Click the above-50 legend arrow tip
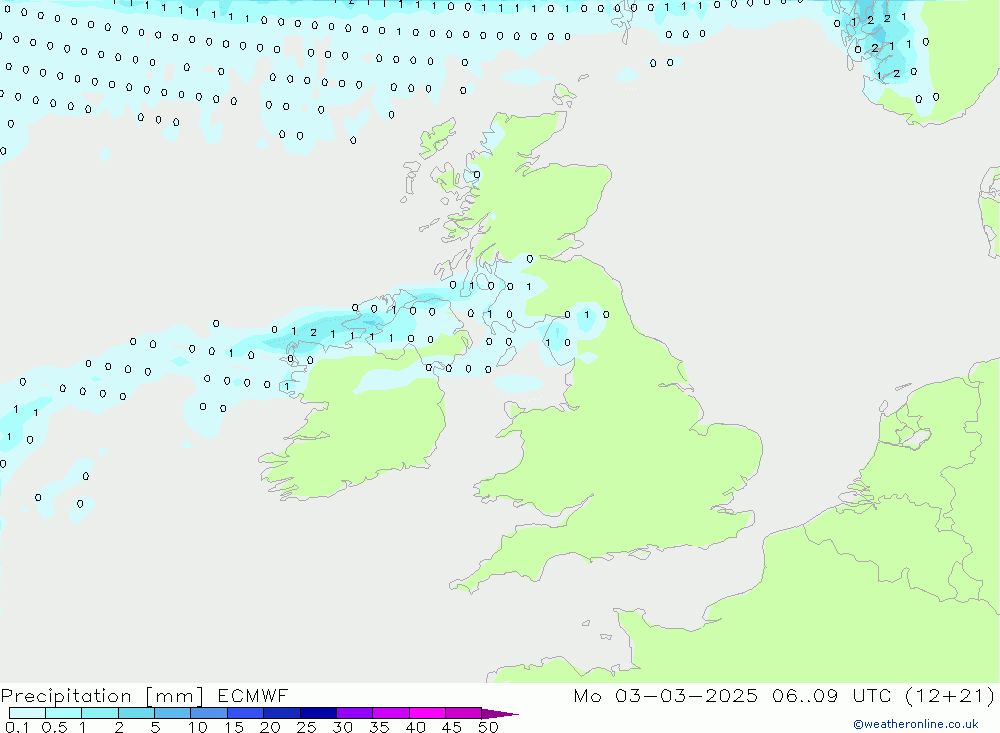The width and height of the screenshot is (1000, 733). coord(500,714)
